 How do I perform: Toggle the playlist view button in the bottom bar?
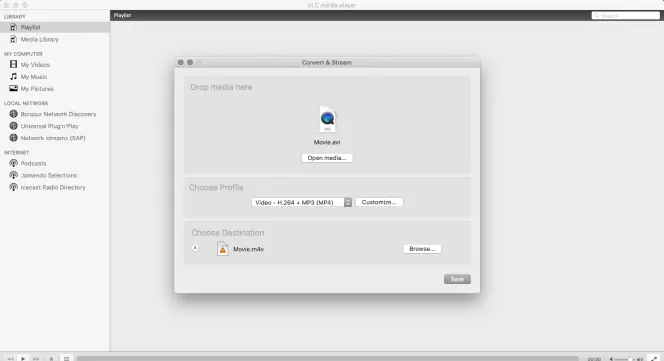click(x=66, y=359)
